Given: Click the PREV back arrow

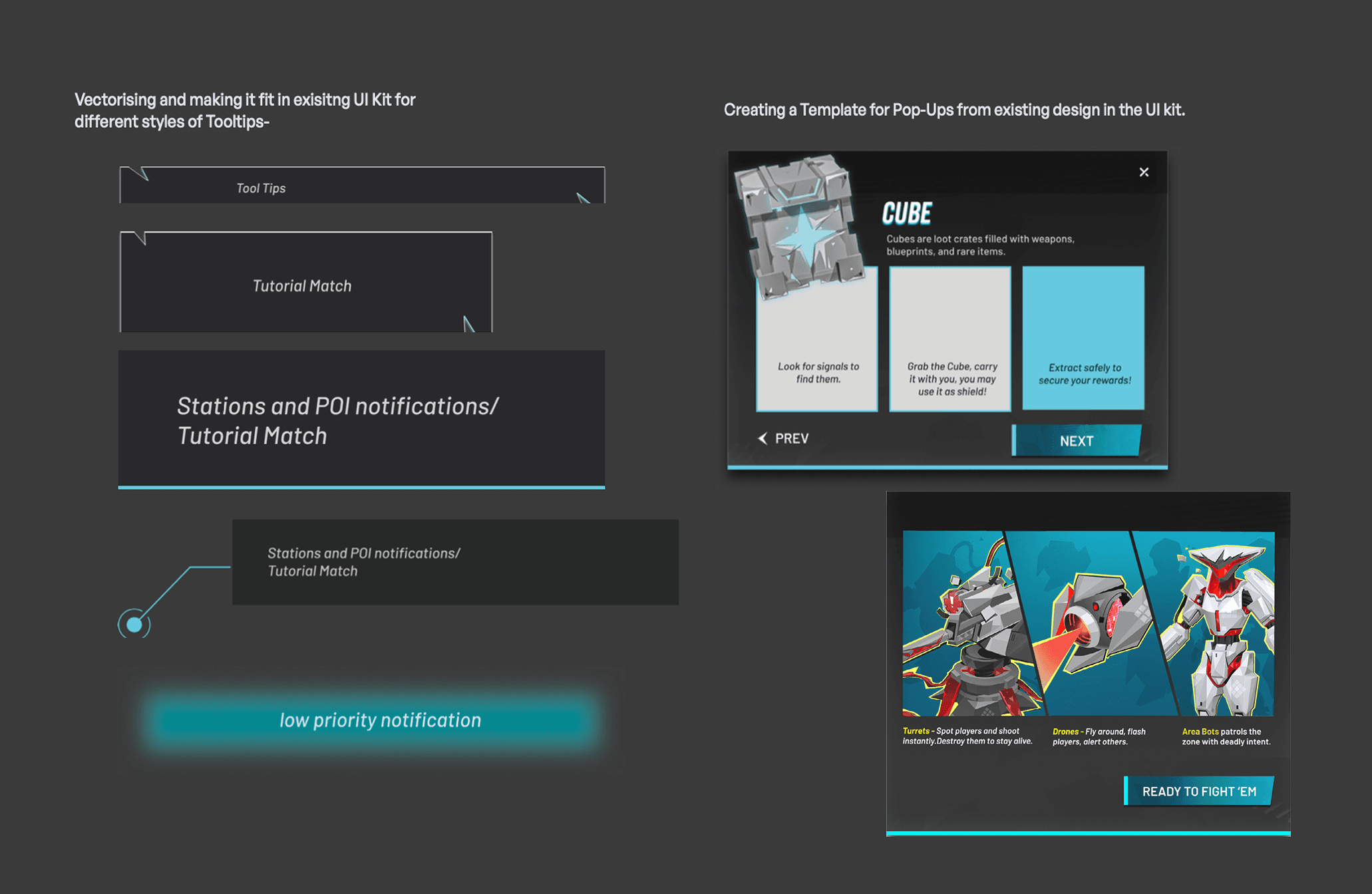Looking at the screenshot, I should click(x=763, y=438).
